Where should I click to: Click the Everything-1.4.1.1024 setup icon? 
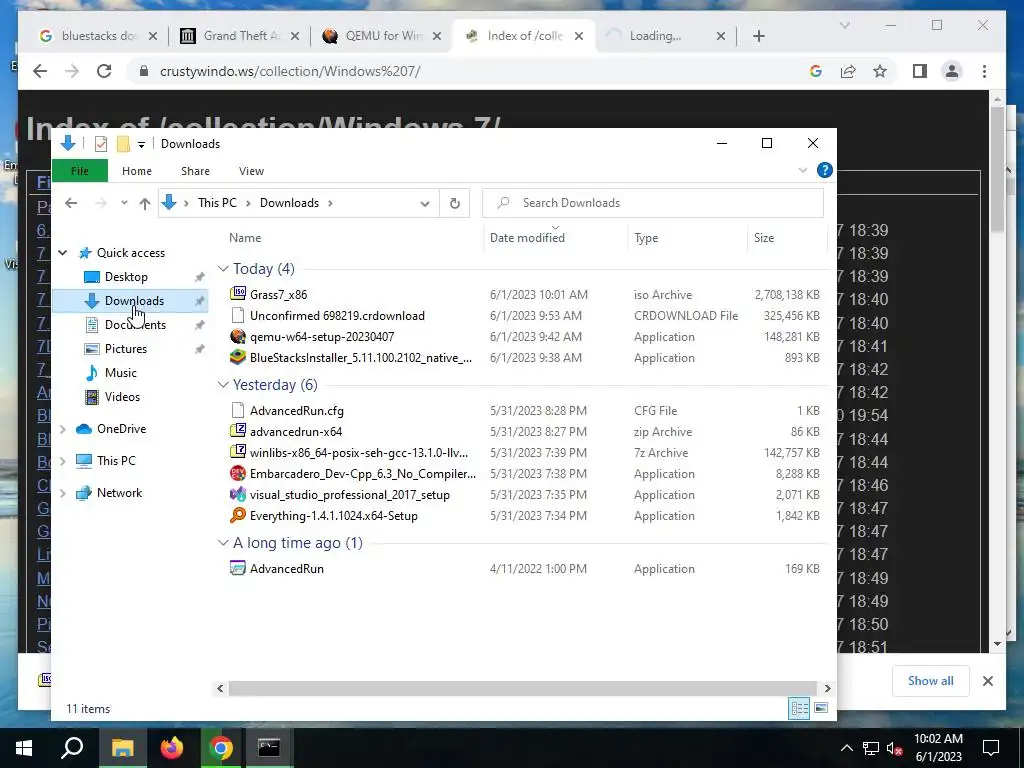[238, 515]
